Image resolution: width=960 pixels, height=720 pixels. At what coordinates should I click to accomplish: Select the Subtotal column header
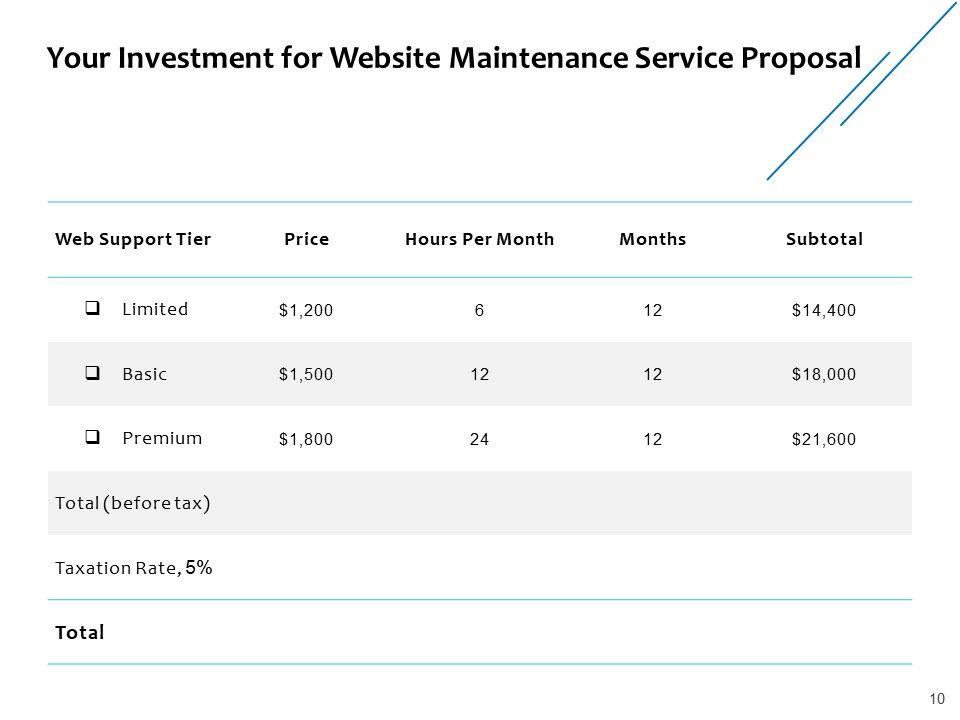[x=824, y=239]
